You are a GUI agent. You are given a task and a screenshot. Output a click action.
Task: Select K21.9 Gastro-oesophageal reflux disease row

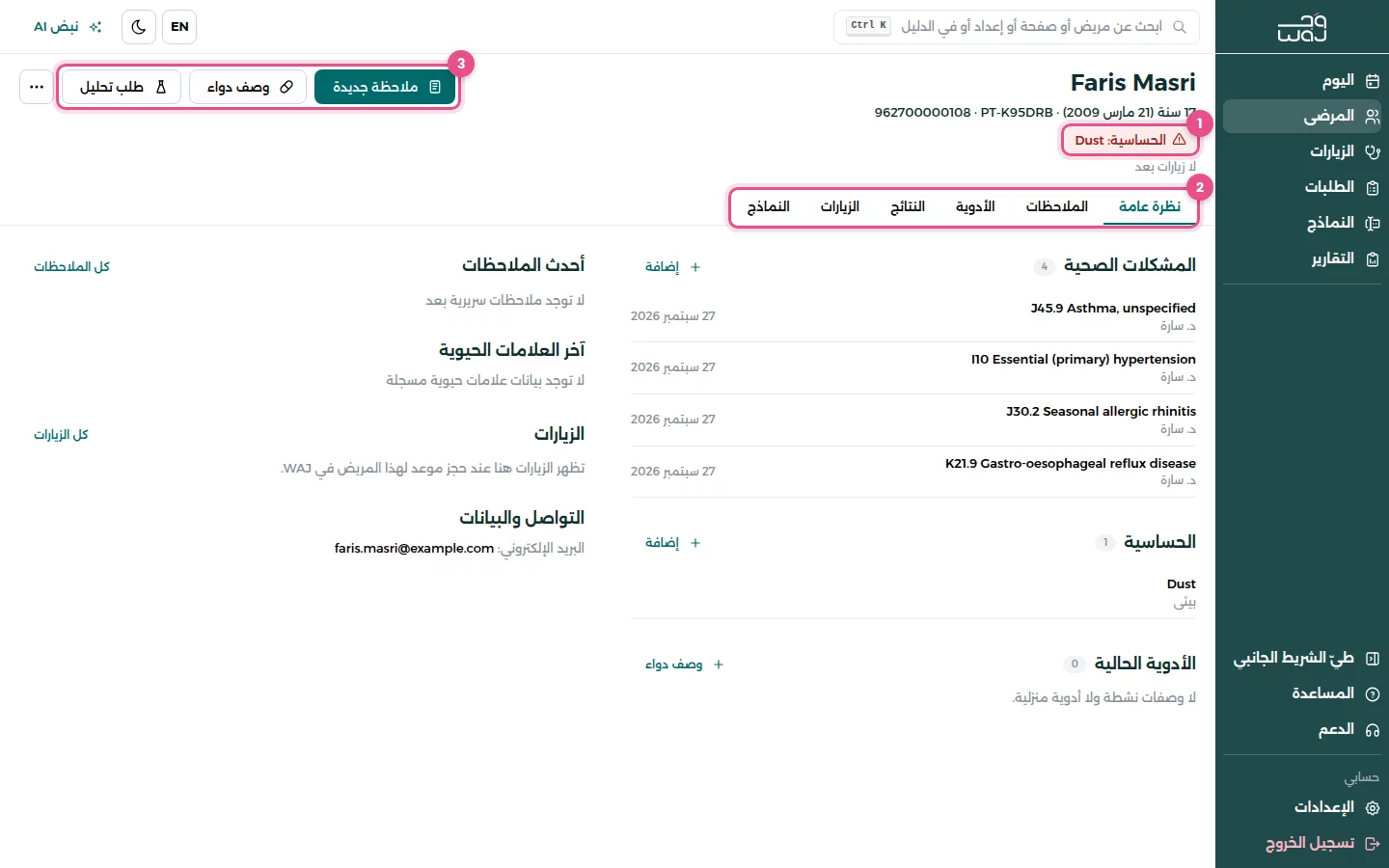(x=913, y=472)
